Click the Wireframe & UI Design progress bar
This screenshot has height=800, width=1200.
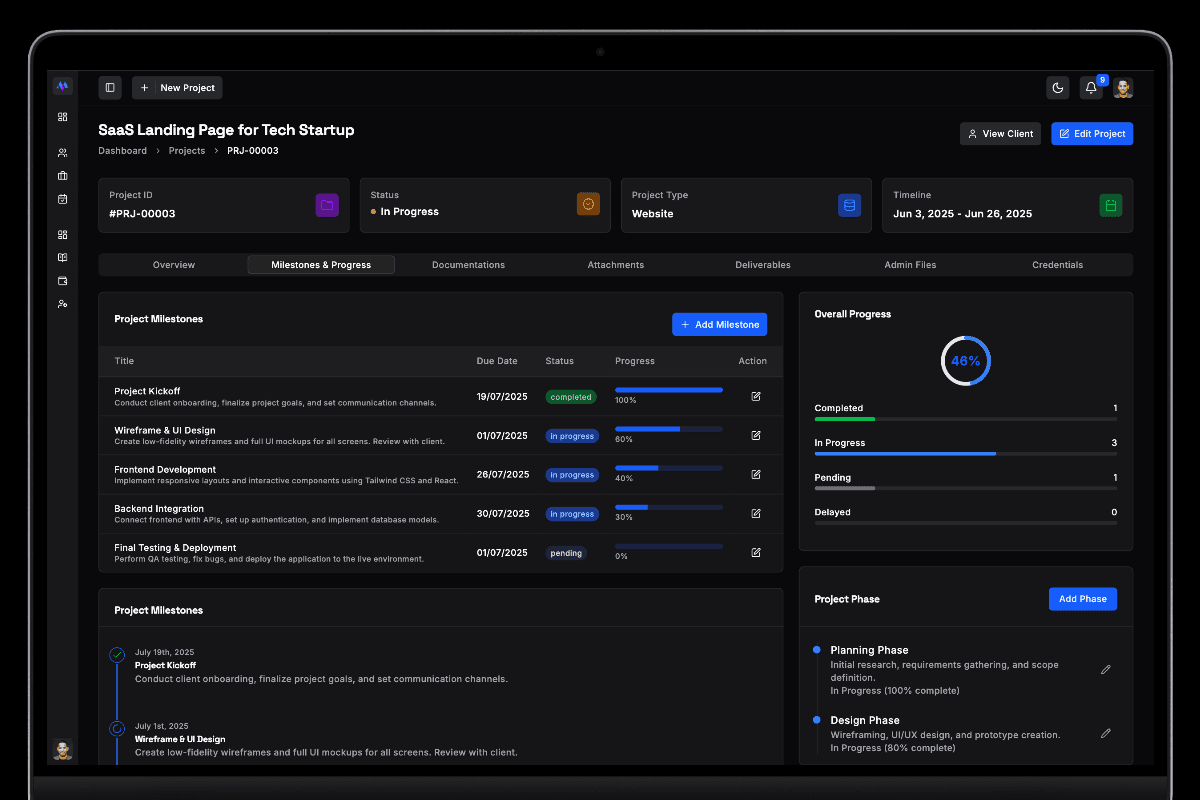(668, 428)
